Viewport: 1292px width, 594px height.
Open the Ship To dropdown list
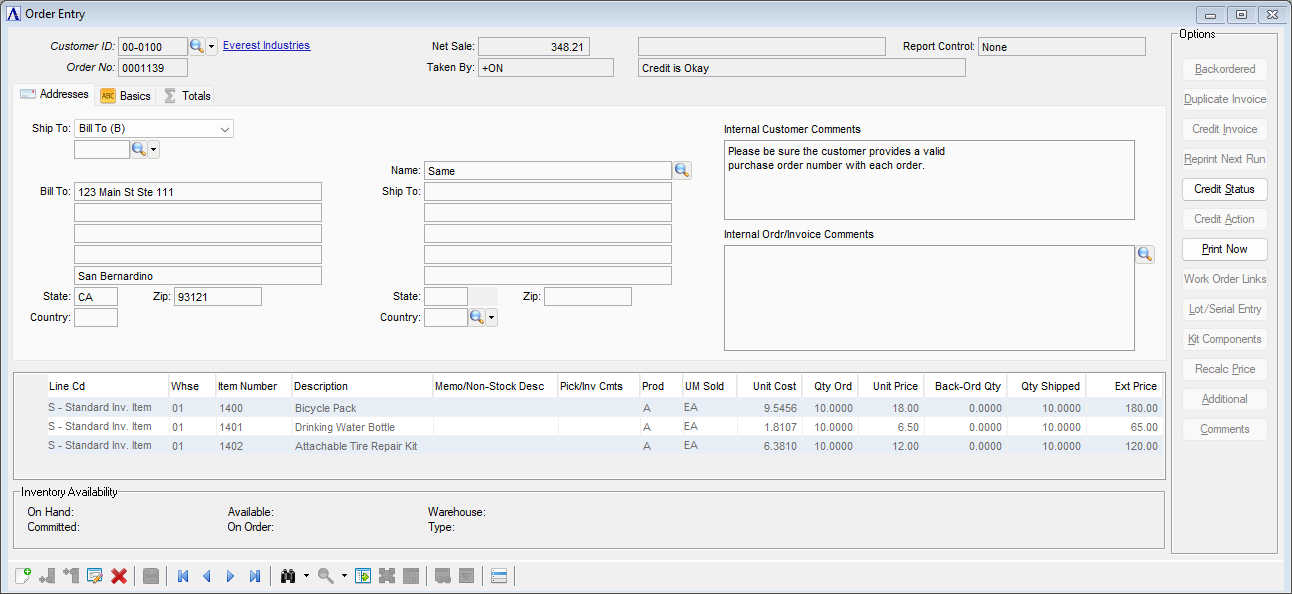(224, 129)
